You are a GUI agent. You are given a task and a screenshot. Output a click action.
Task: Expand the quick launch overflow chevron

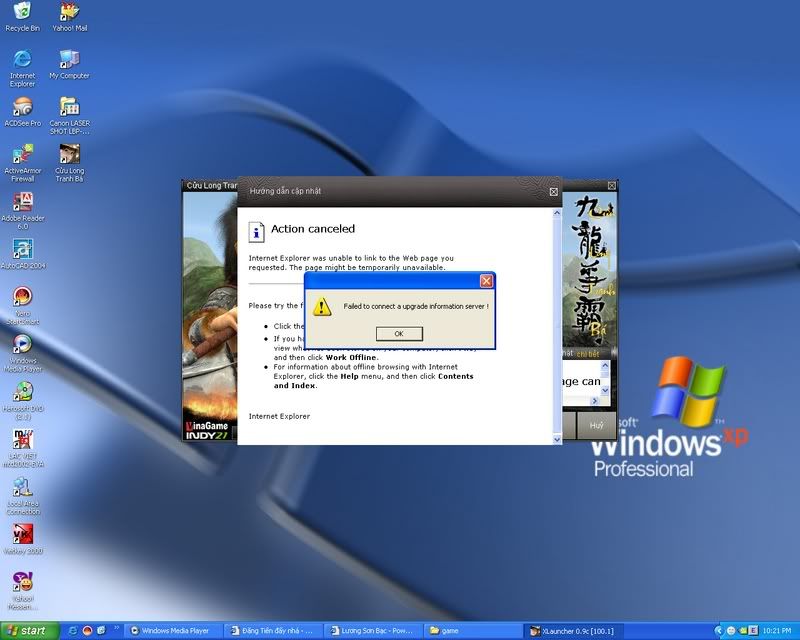click(116, 628)
